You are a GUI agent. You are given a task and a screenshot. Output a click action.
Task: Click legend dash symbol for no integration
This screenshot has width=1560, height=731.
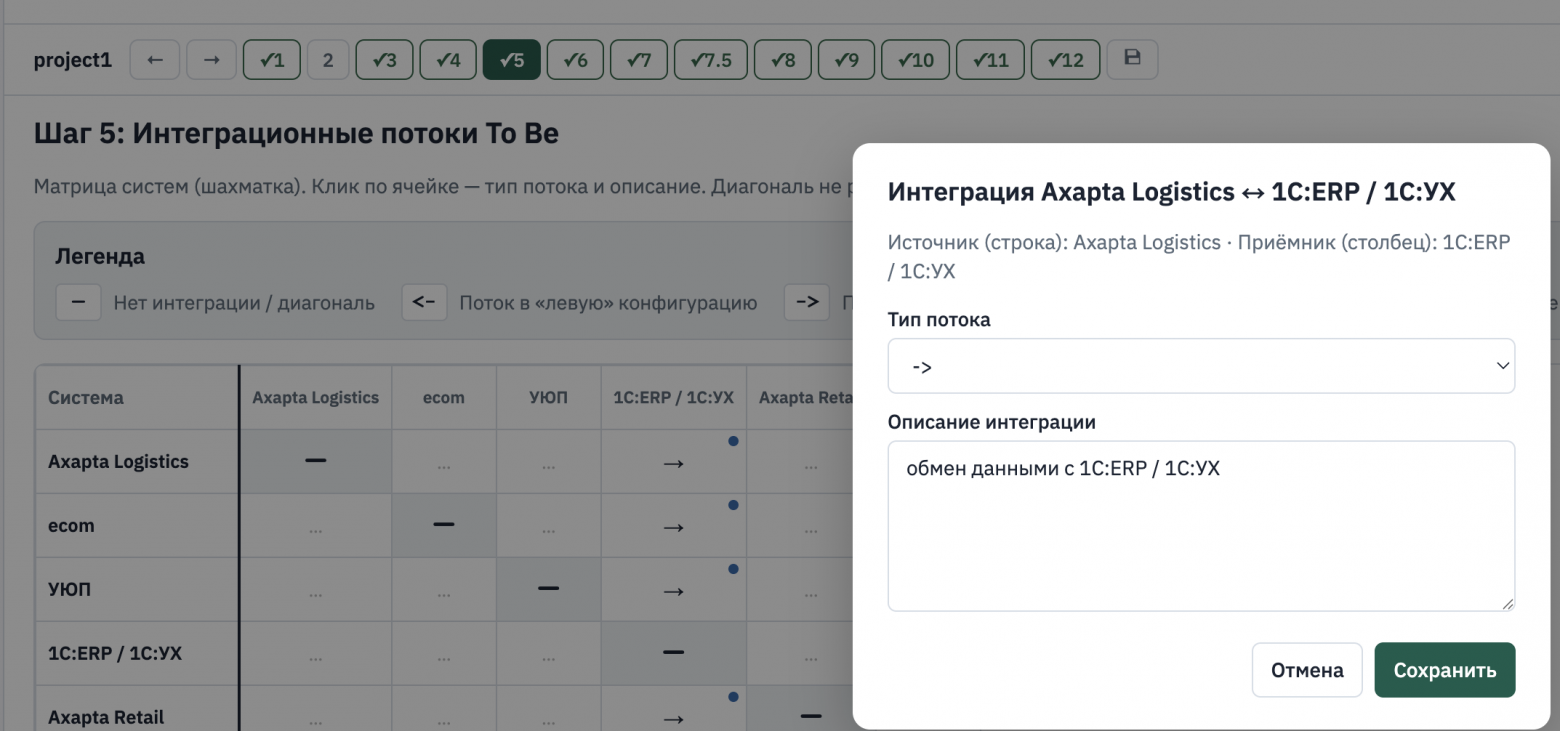click(x=79, y=302)
